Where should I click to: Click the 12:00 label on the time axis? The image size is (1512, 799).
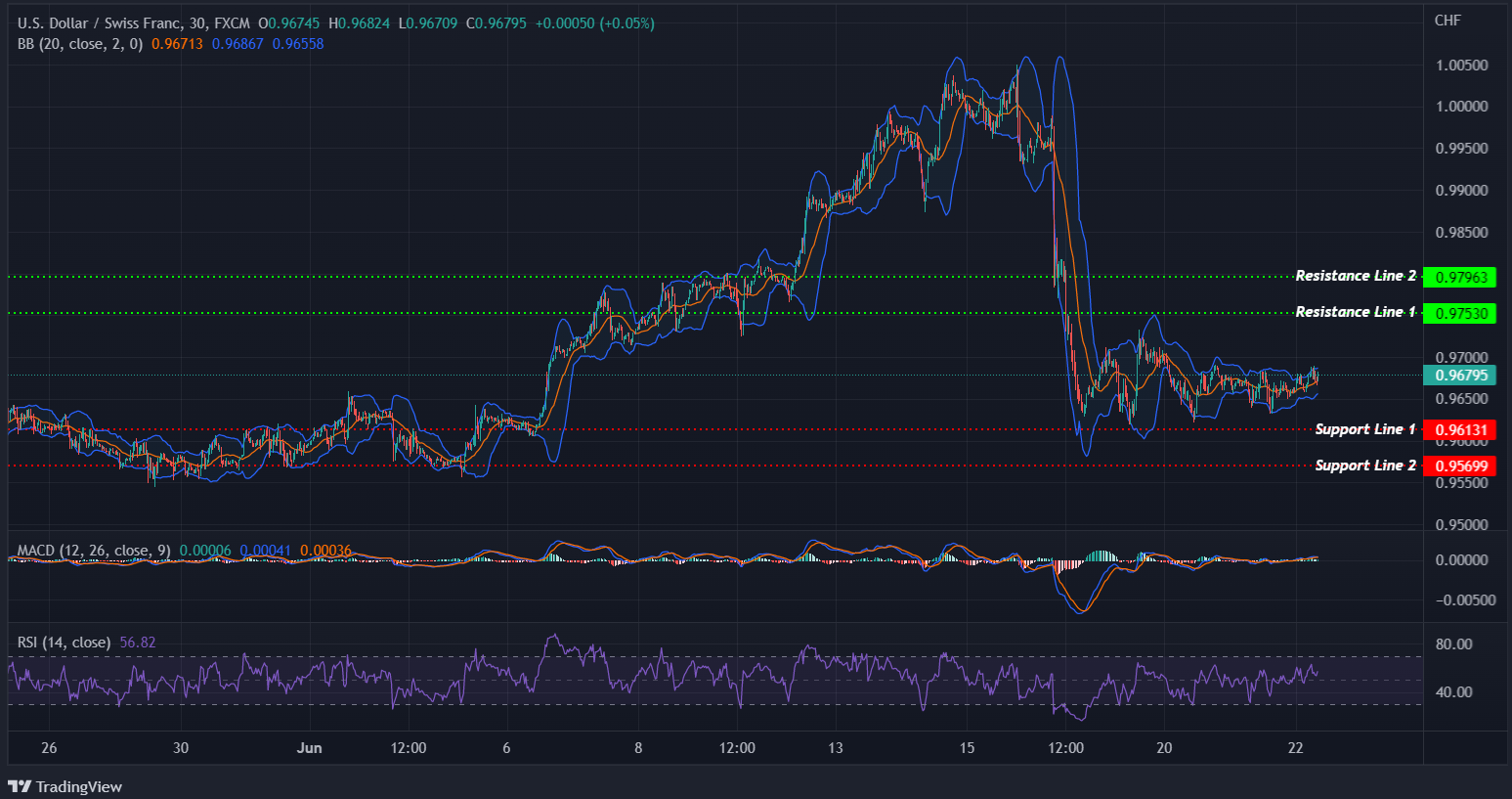[409, 747]
